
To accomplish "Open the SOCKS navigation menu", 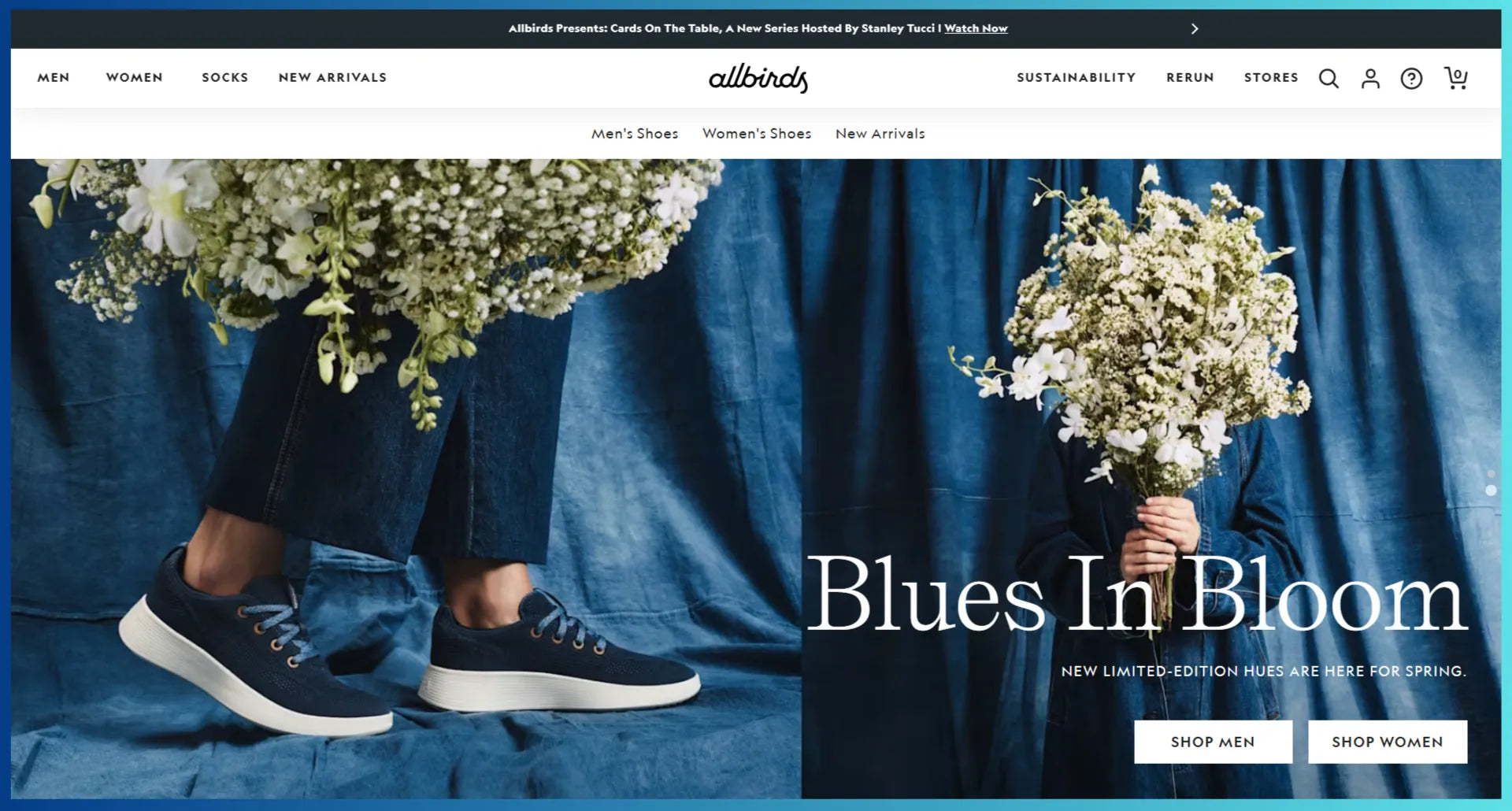I will coord(224,77).
